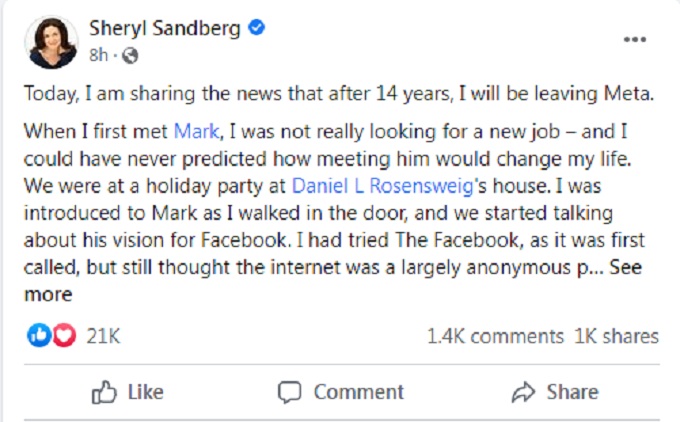Image resolution: width=680 pixels, height=422 pixels.
Task: Like the post using the Like label
Action: tap(146, 392)
